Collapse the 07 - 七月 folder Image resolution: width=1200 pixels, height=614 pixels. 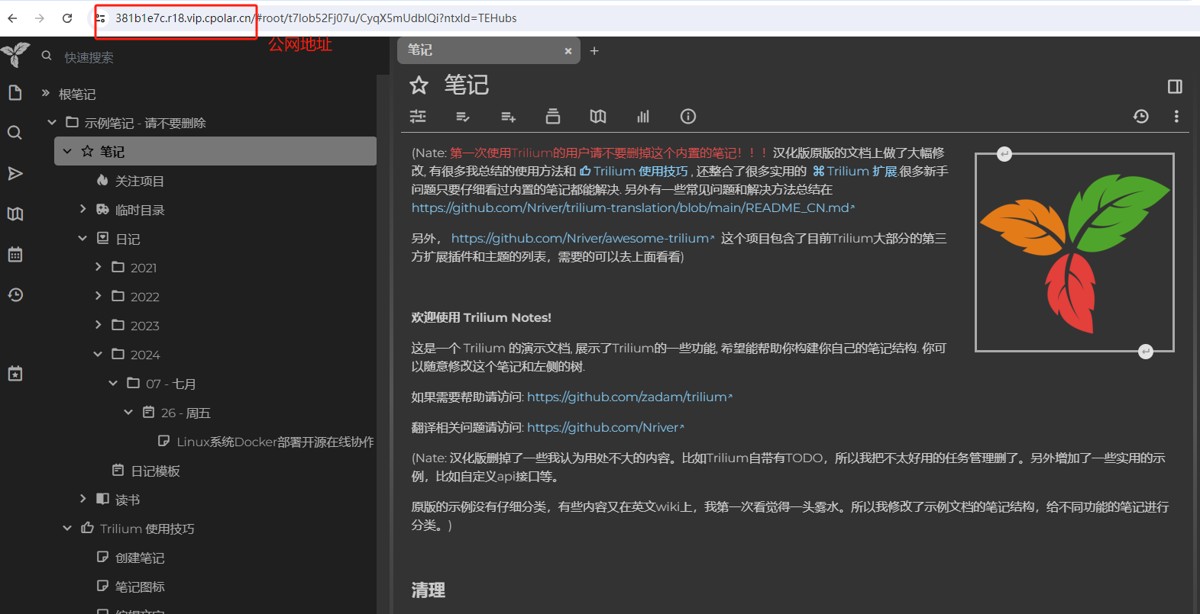coord(113,384)
